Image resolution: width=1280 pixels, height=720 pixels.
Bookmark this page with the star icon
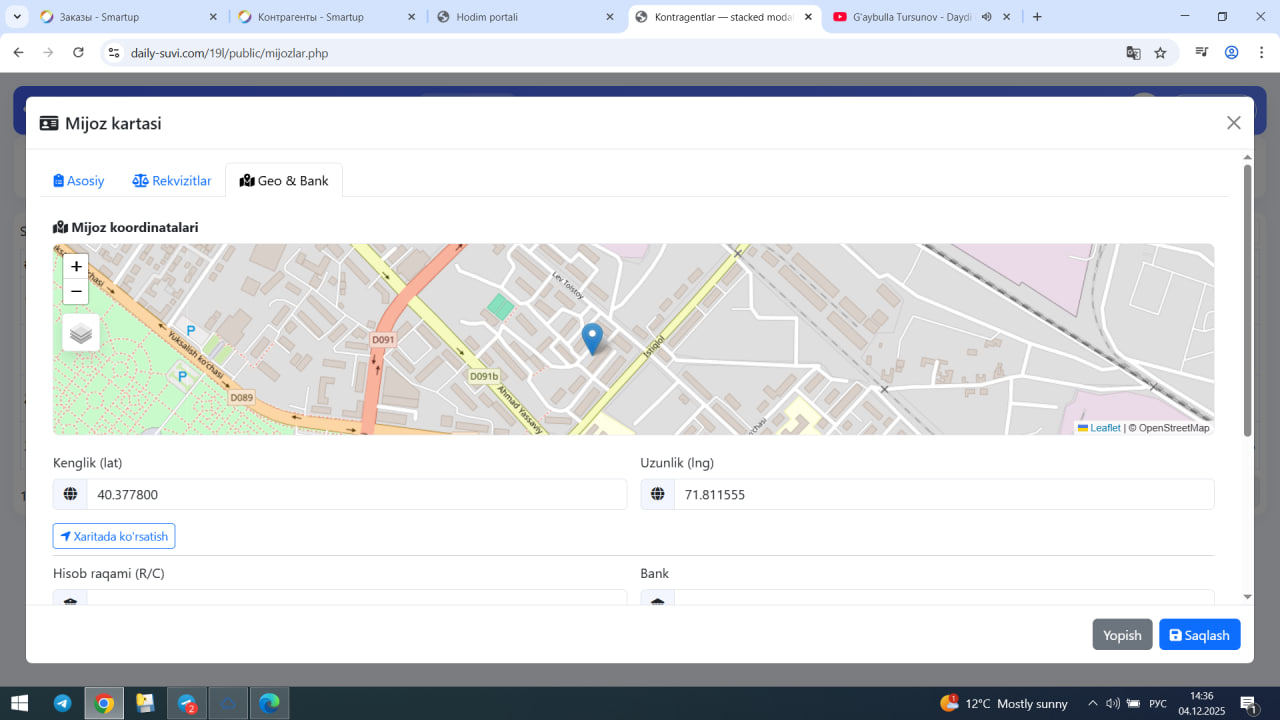tap(1160, 53)
